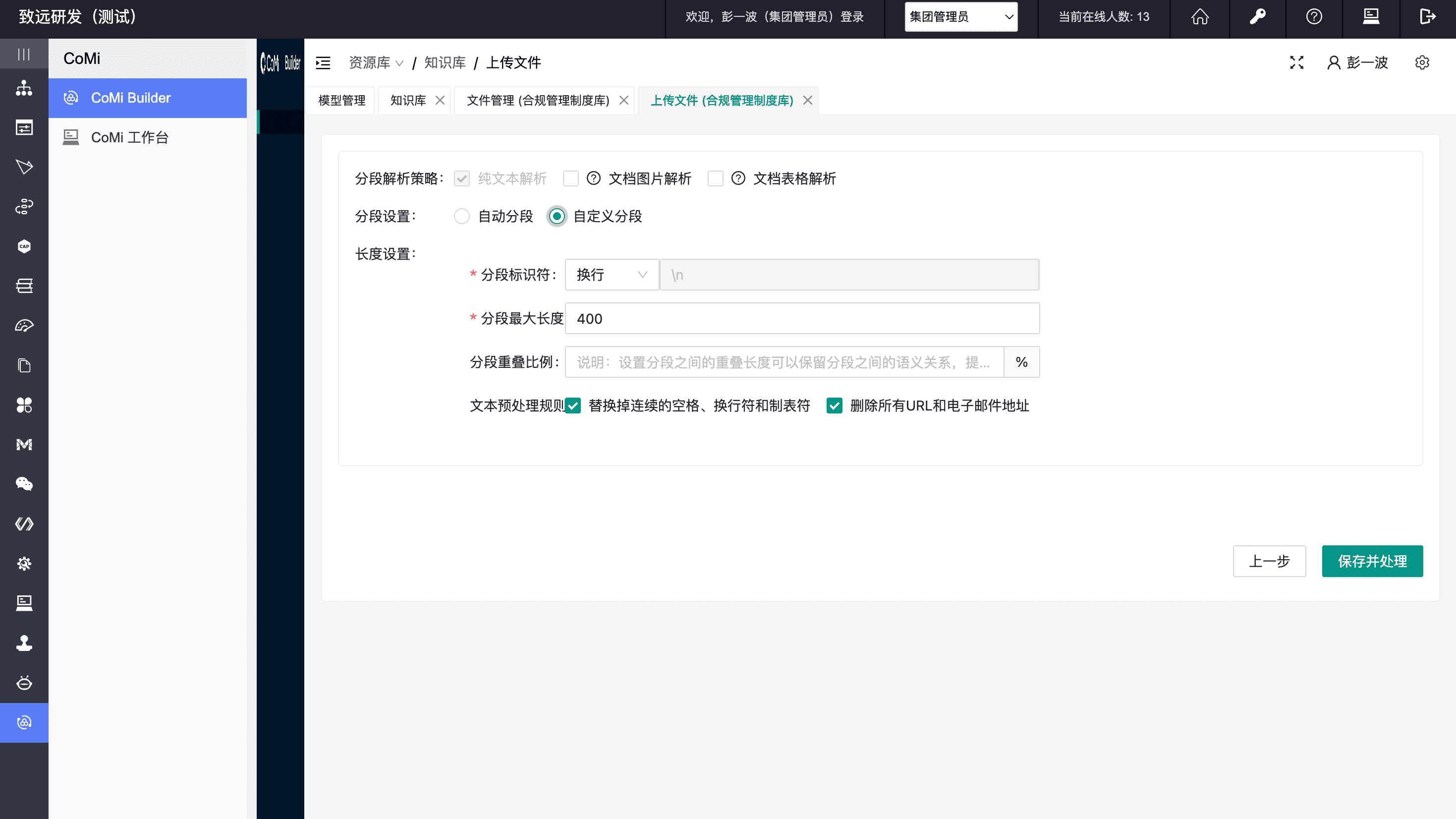The height and width of the screenshot is (819, 1456).
Task: Open settings gear beside 彭一波
Action: (1422, 63)
